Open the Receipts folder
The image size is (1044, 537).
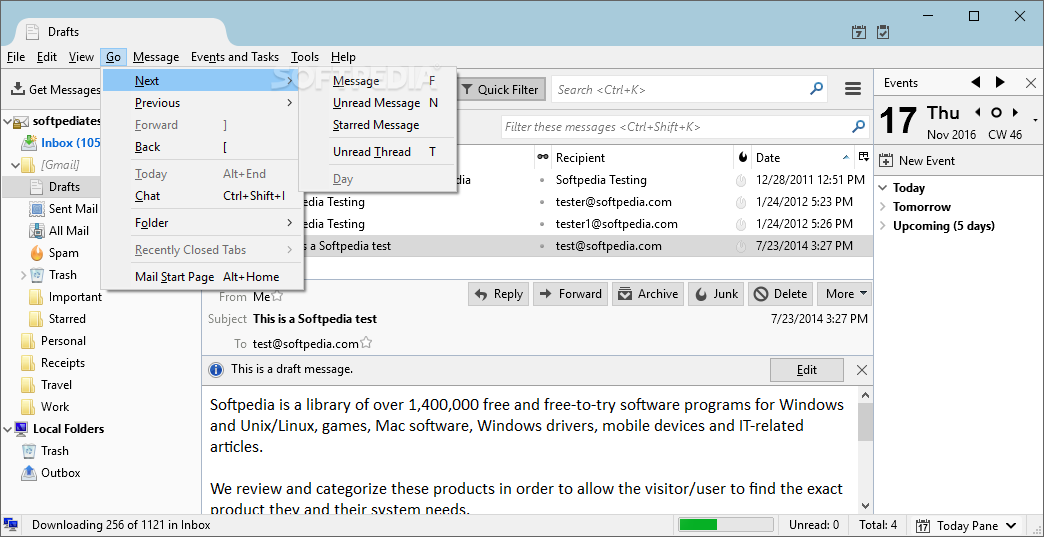63,363
